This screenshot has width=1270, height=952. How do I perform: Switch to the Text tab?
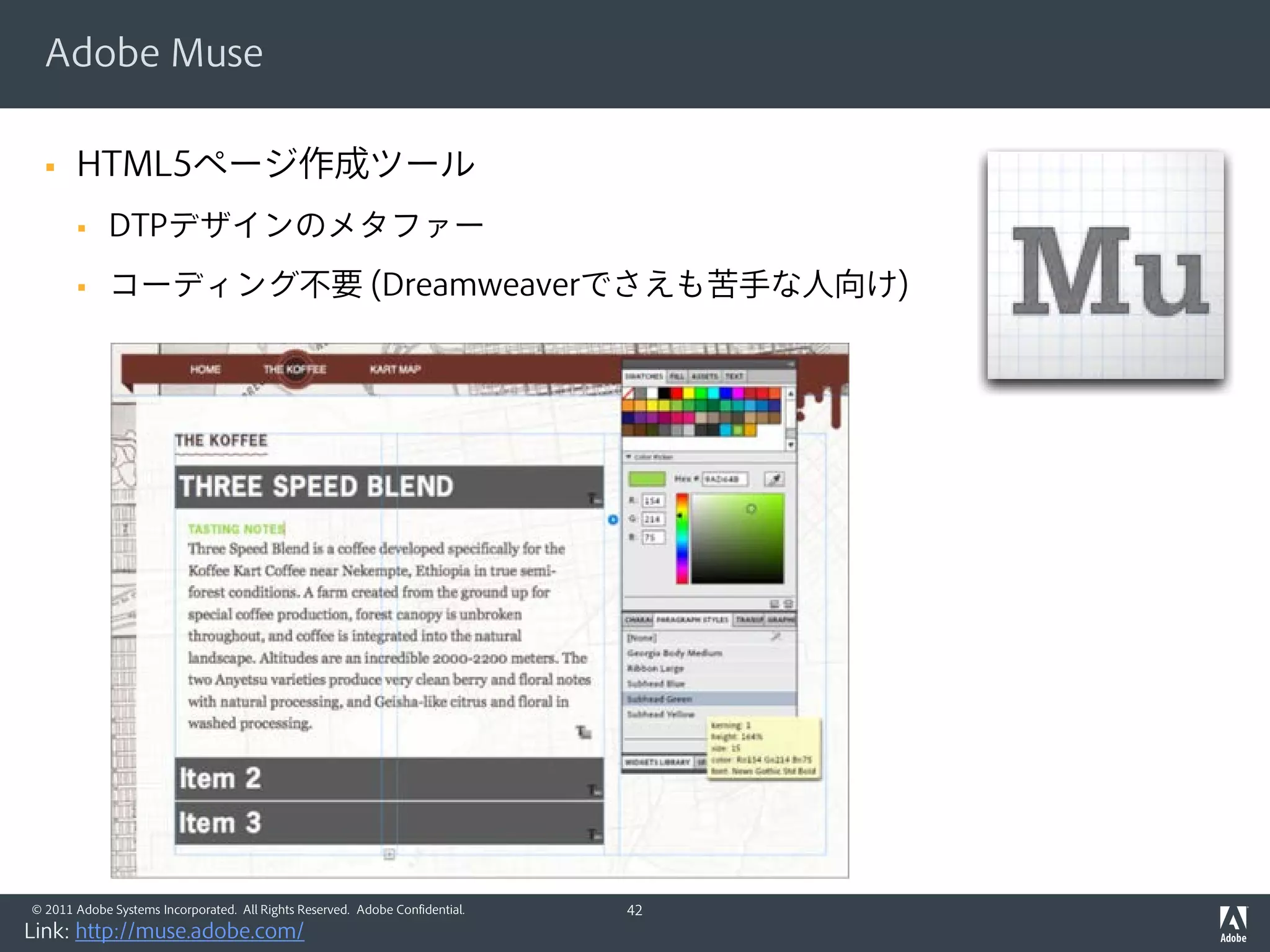734,376
